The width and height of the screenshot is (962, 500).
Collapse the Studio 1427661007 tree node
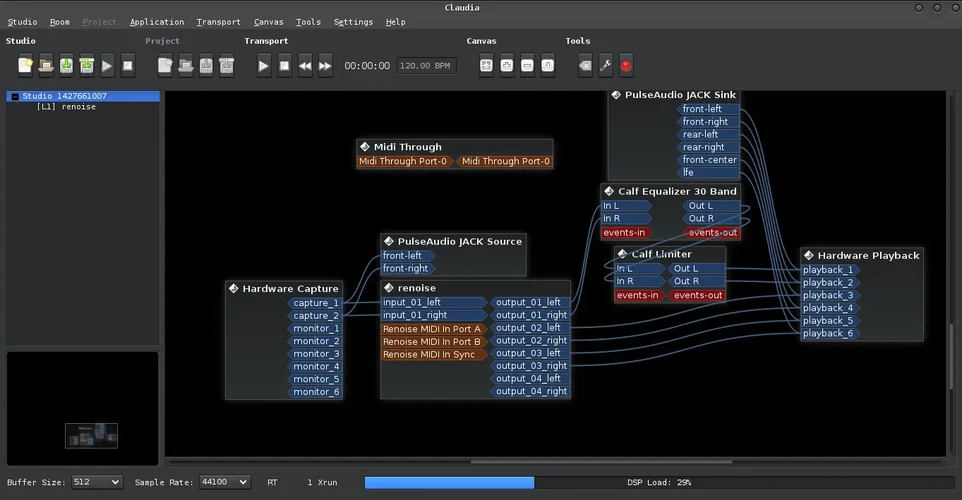tap(14, 97)
